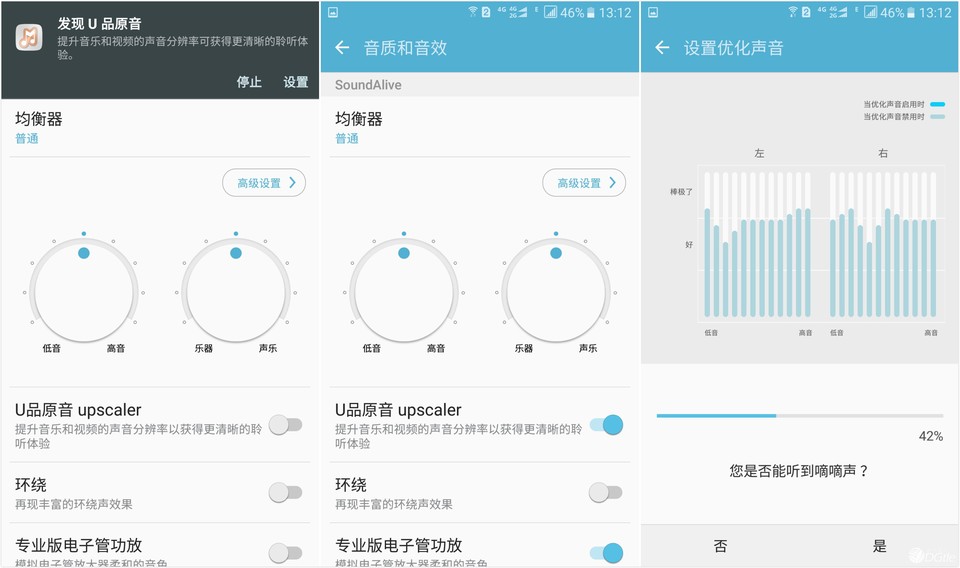Open 均衡器 普通 preset in middle panel
This screenshot has width=960, height=568.
coord(480,128)
